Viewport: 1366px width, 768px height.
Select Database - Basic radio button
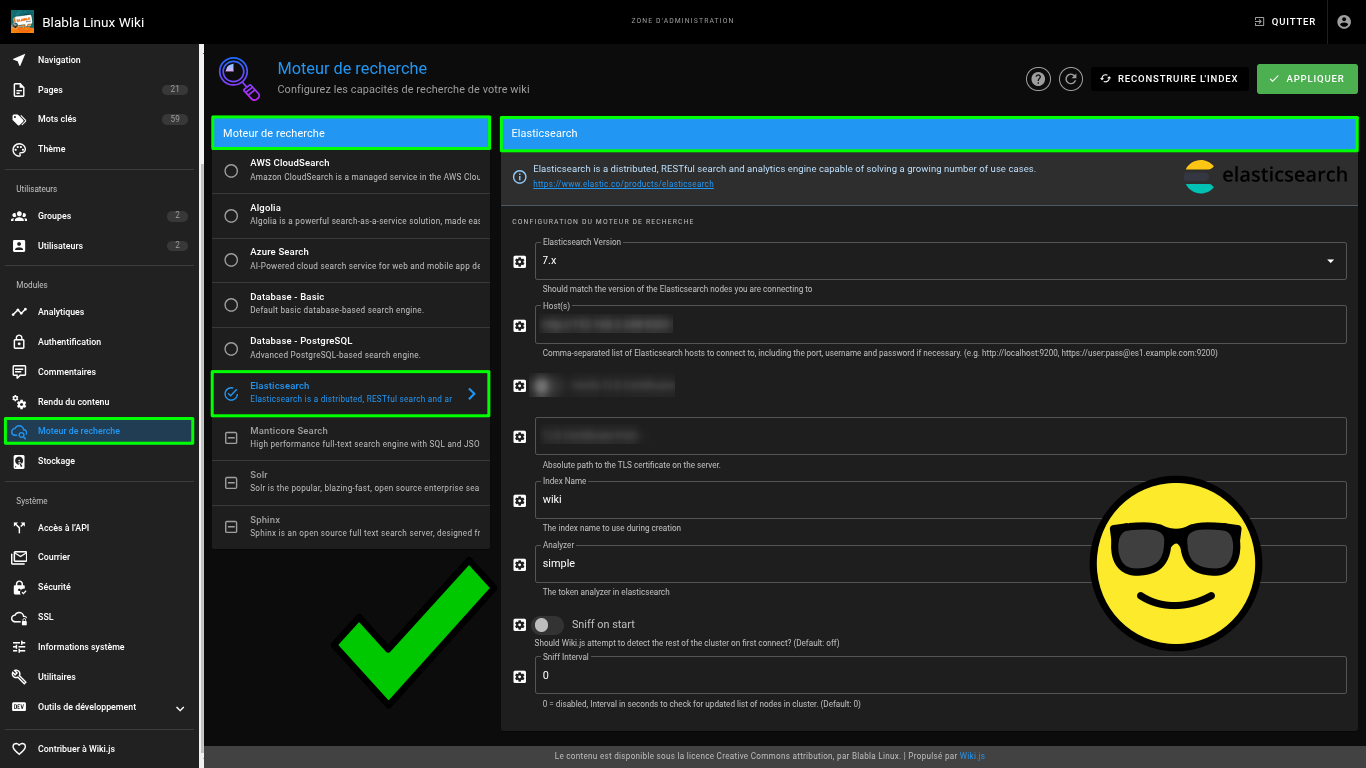(x=231, y=304)
